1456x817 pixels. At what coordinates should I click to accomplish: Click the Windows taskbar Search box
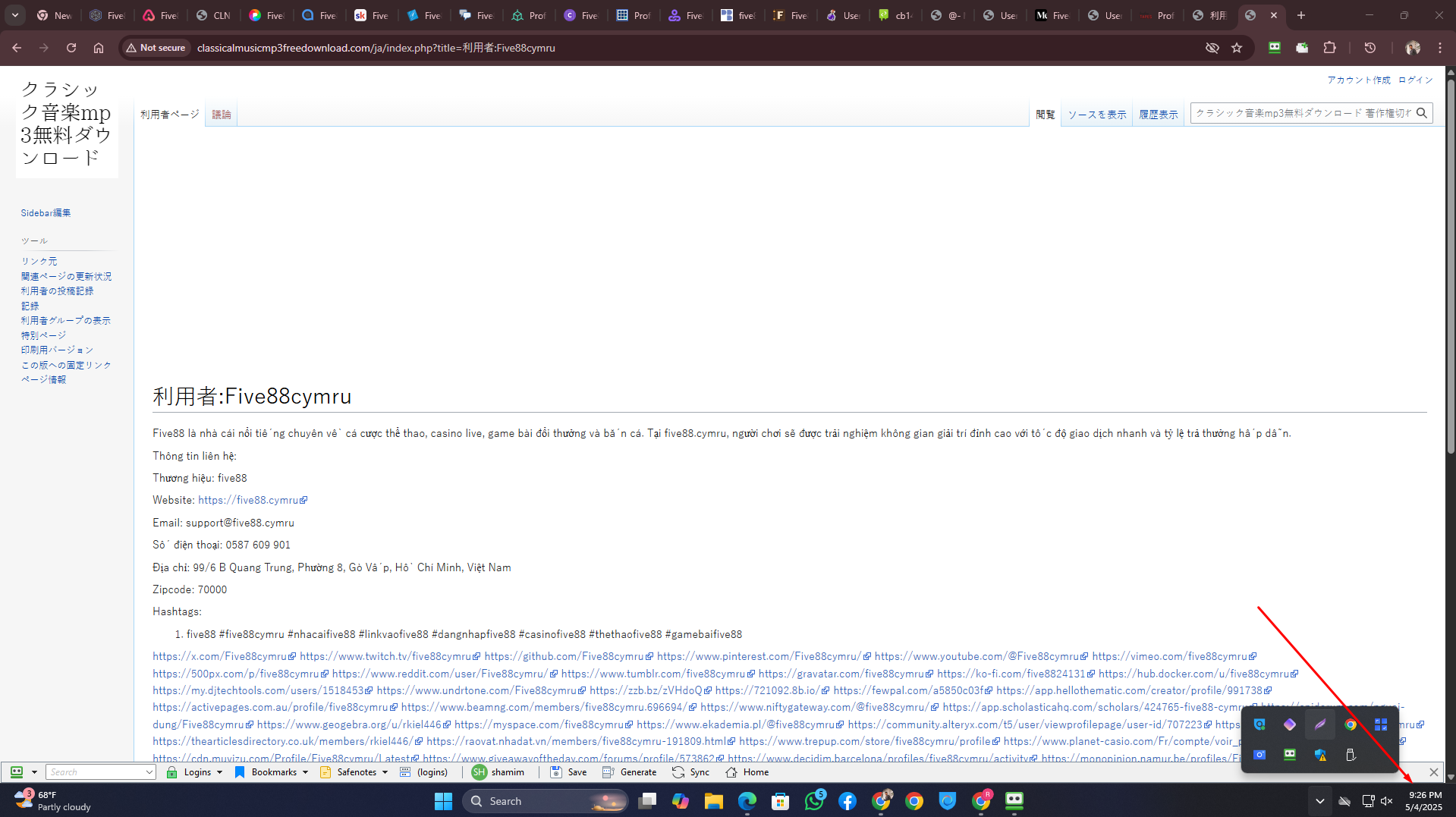point(545,801)
